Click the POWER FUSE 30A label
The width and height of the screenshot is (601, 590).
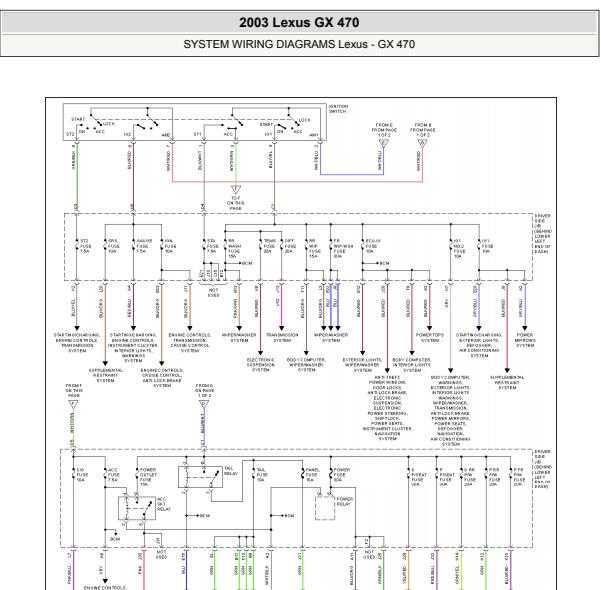342,475
